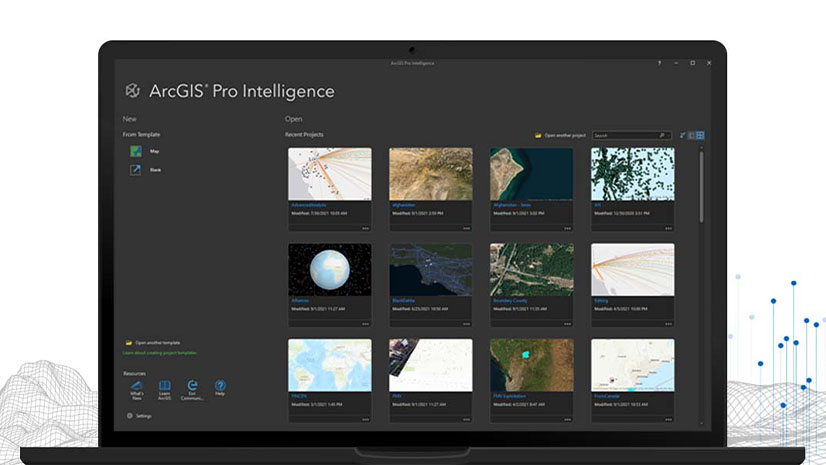This screenshot has width=826, height=465.
Task: Expand the search box dropdown arrow
Action: (x=668, y=135)
